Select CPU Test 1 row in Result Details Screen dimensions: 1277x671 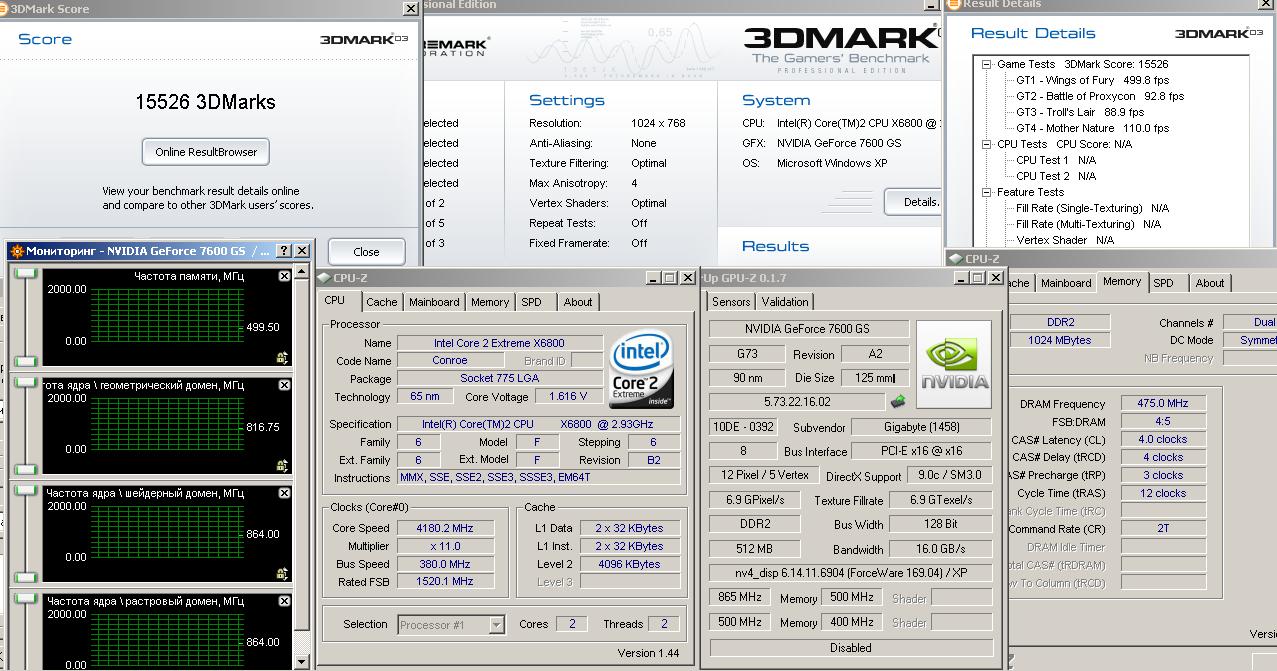[x=1056, y=160]
